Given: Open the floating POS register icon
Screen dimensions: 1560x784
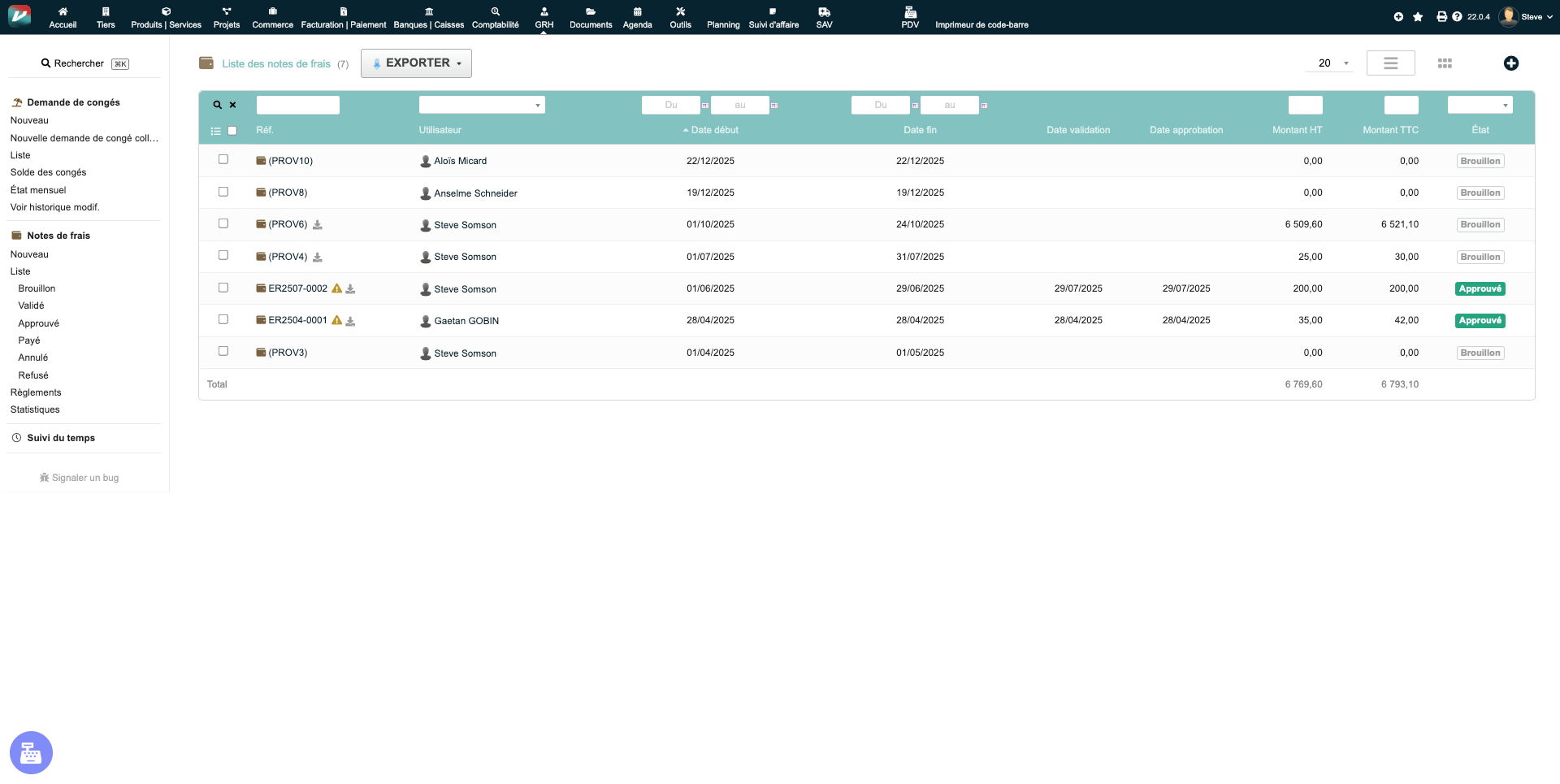Looking at the screenshot, I should coord(31,752).
